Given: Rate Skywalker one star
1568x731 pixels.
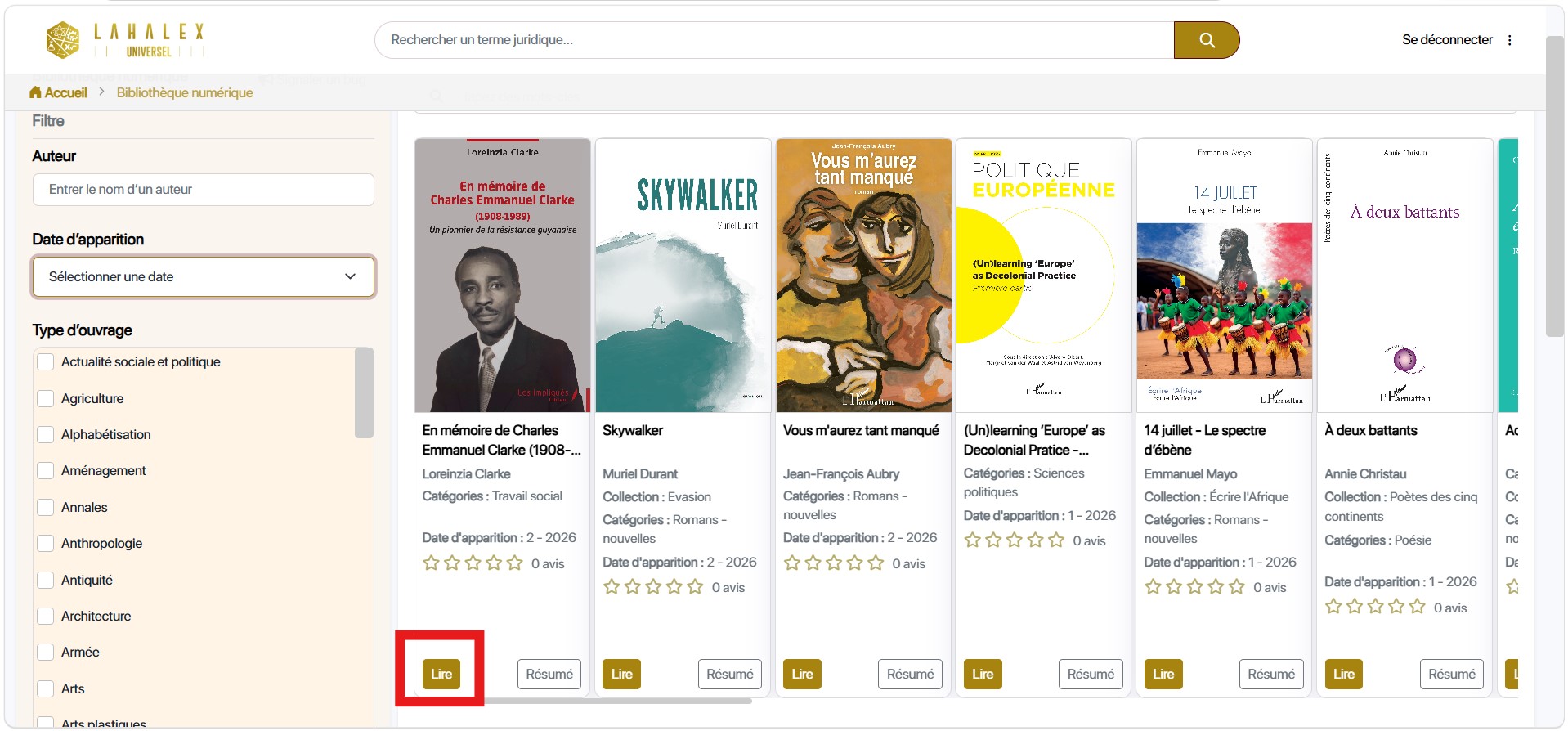Looking at the screenshot, I should point(612,586).
